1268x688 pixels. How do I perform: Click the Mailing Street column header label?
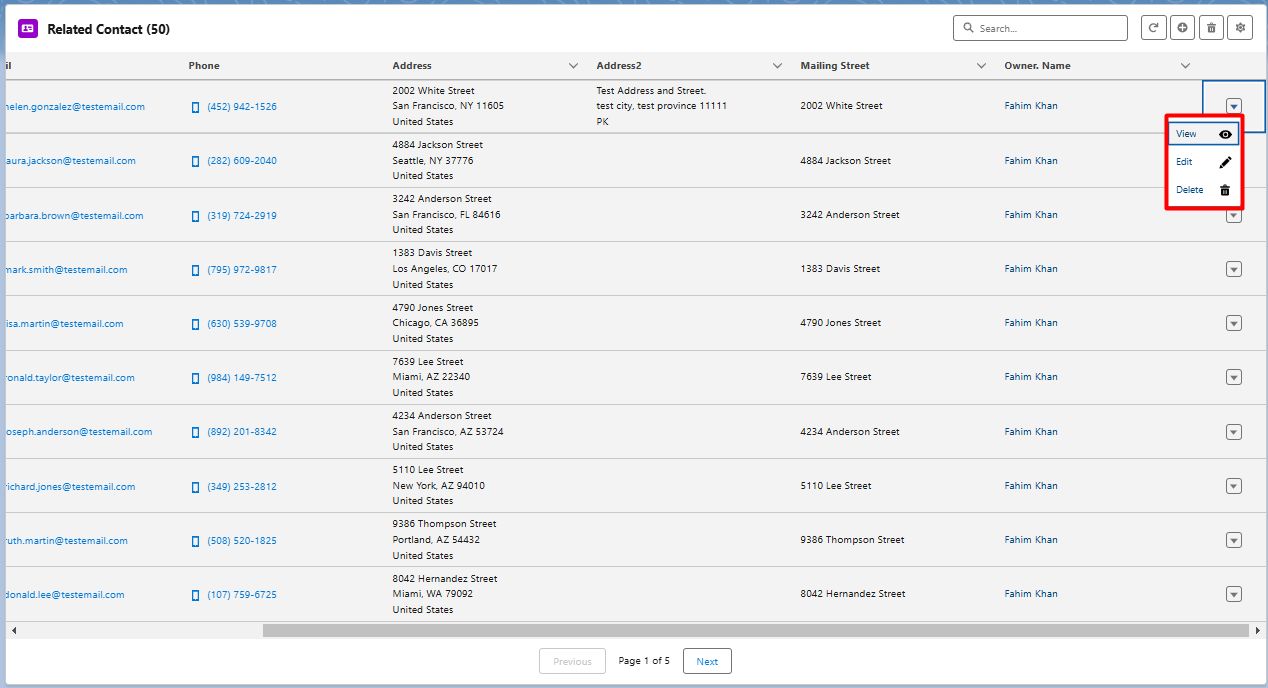point(835,66)
